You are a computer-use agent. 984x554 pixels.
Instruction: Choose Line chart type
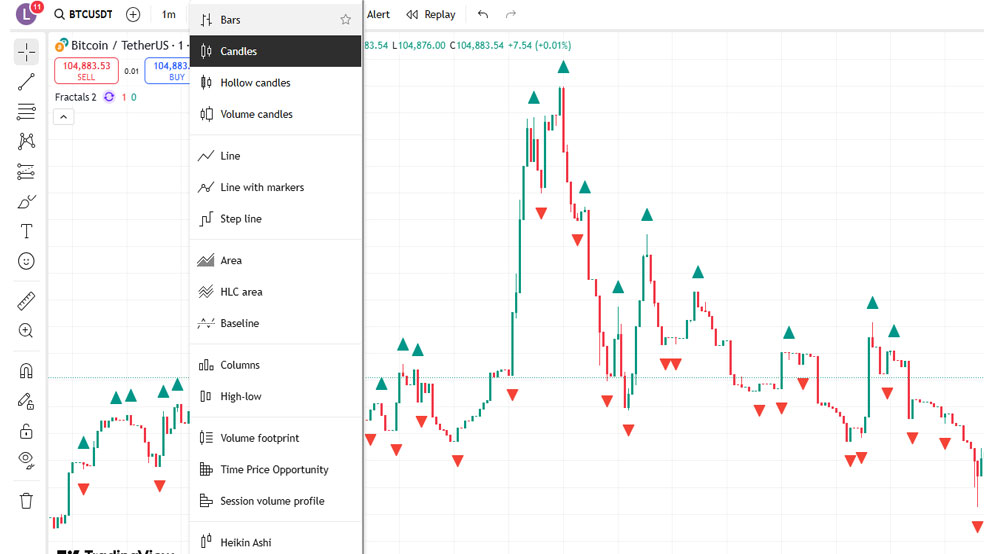275,156
